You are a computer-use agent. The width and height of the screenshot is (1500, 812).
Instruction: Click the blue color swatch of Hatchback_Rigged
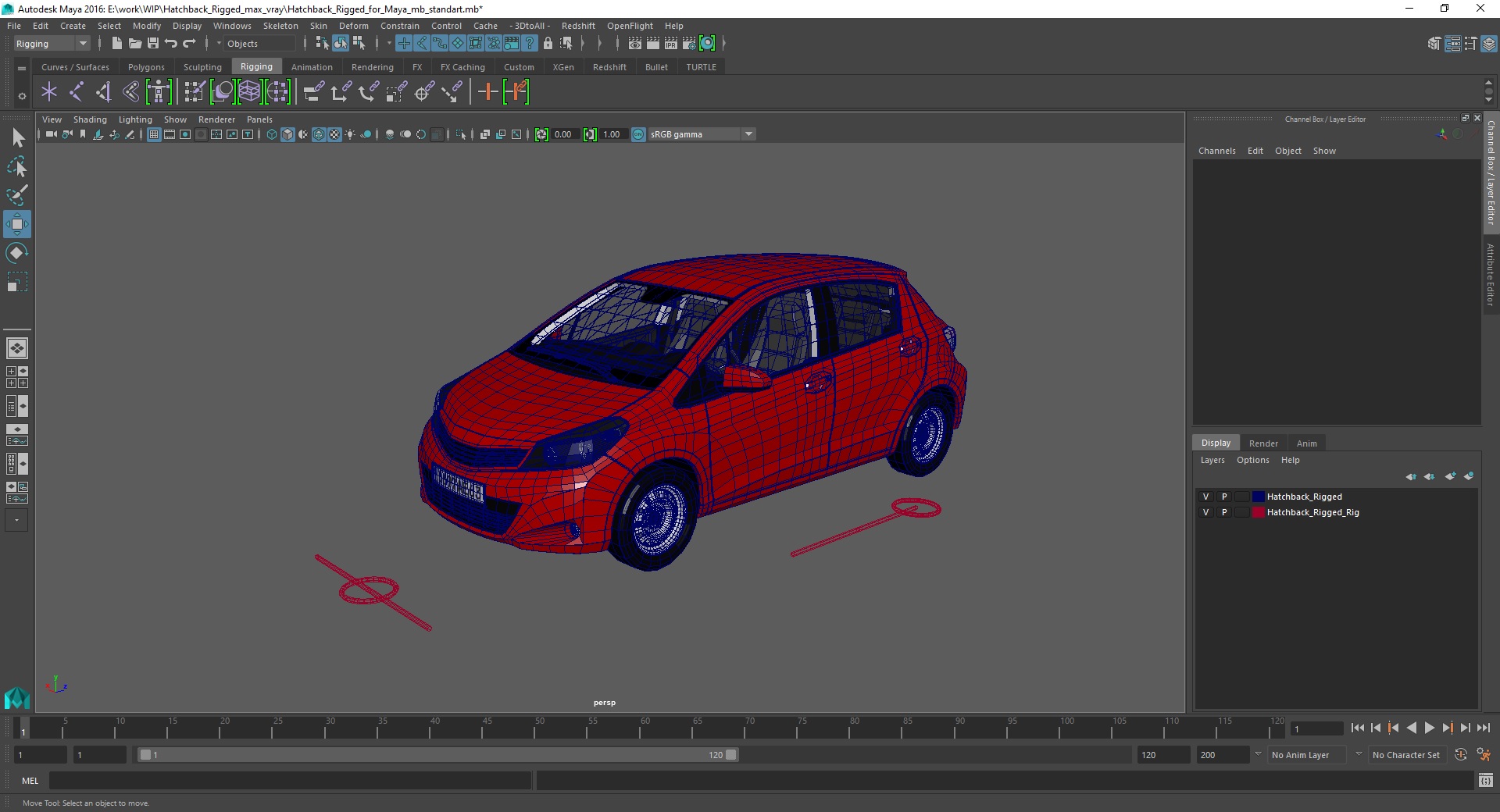[1258, 497]
